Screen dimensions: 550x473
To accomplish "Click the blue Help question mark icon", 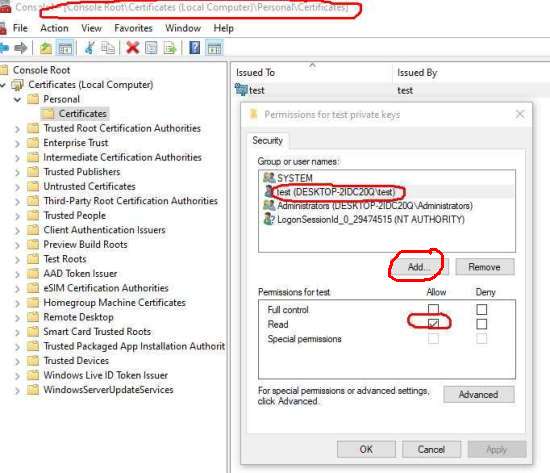I will click(x=195, y=47).
